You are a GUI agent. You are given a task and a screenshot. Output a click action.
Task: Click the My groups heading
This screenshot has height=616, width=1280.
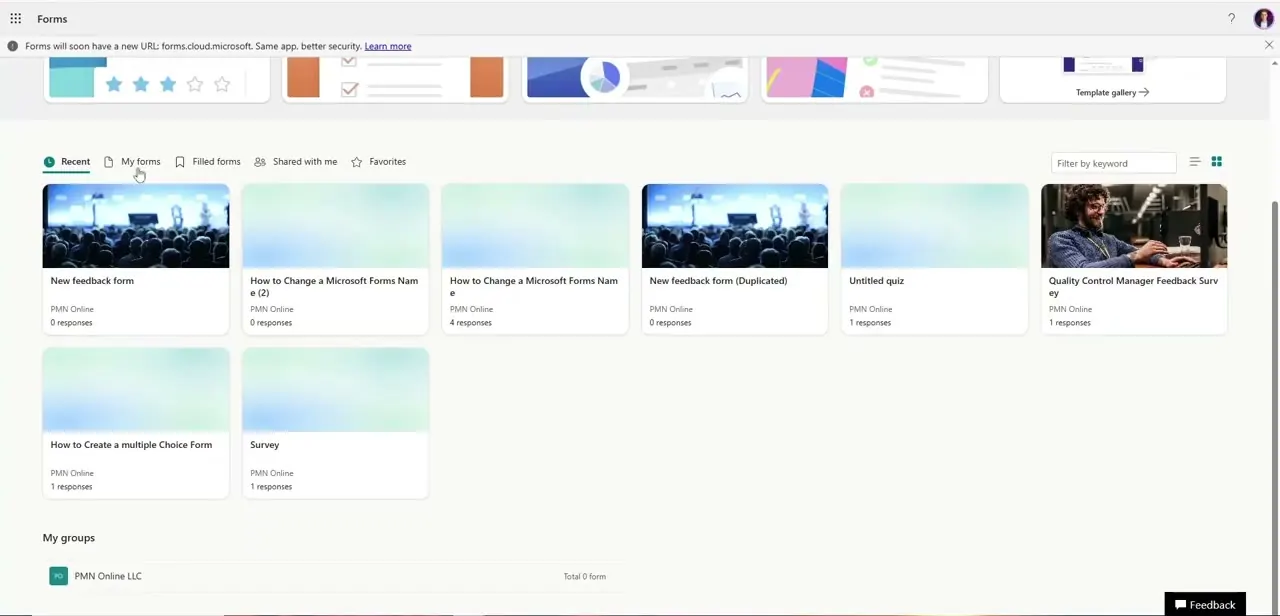point(69,538)
